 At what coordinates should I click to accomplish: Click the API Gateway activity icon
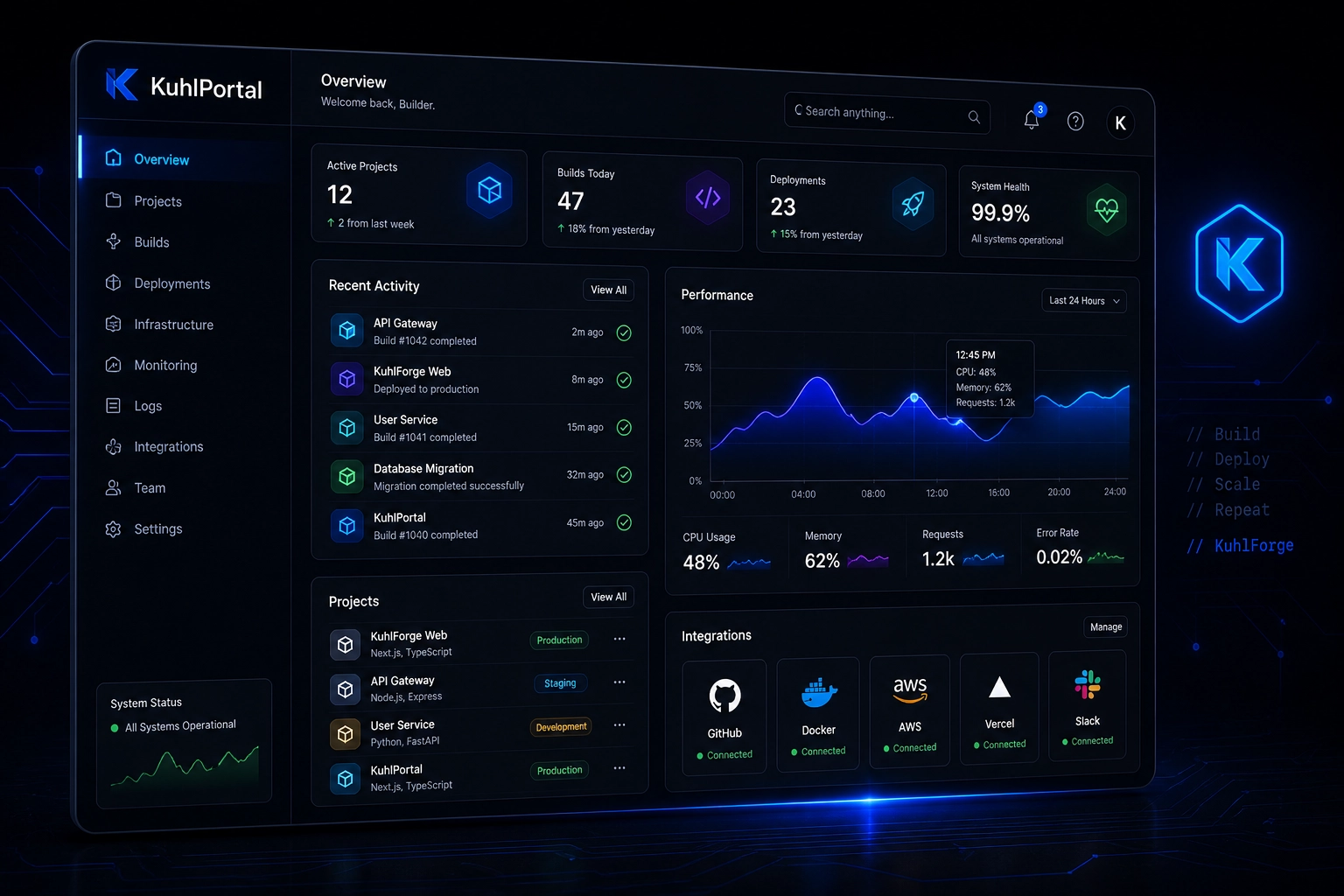[x=347, y=331]
